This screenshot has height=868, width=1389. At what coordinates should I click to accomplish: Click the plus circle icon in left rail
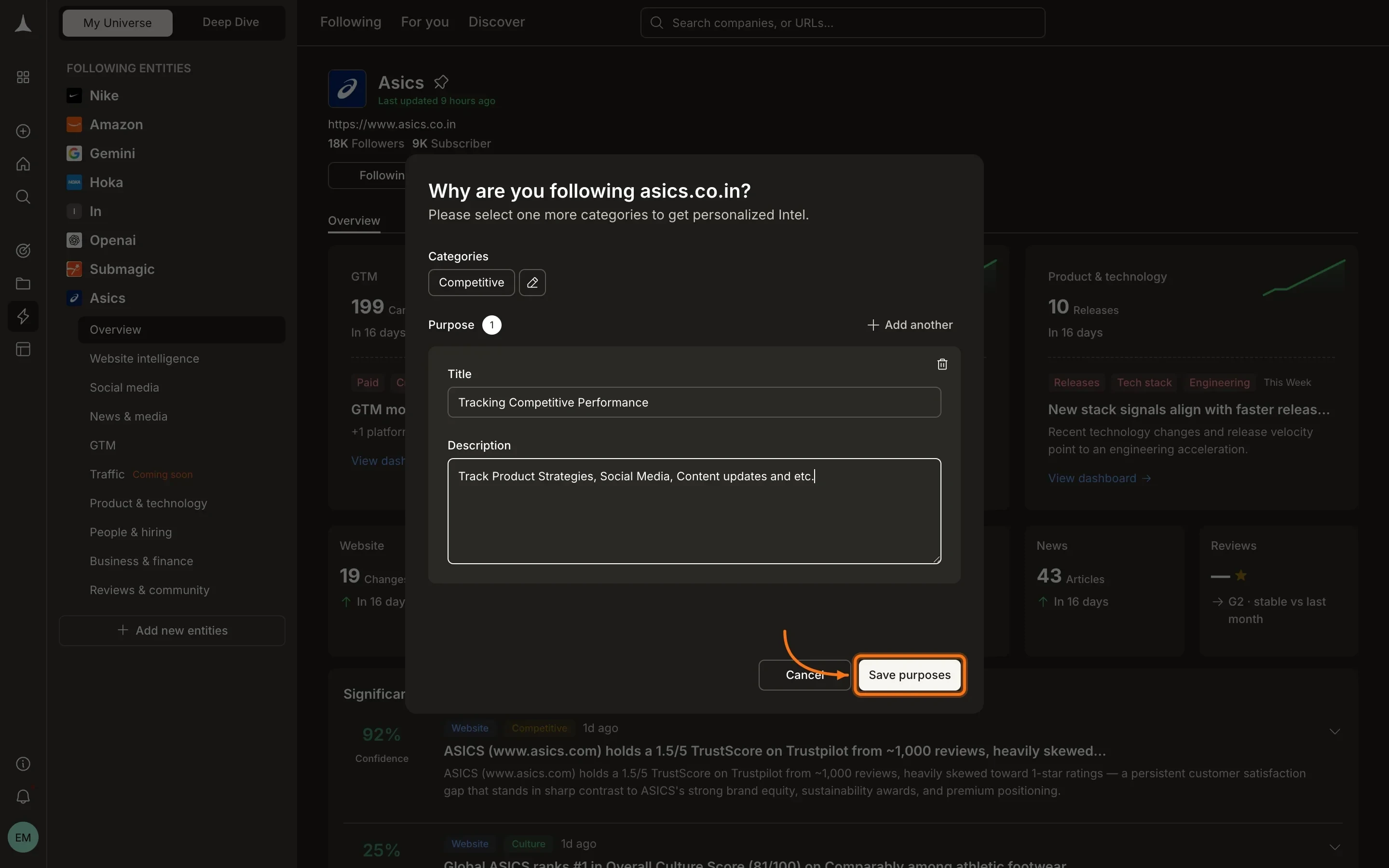23,131
